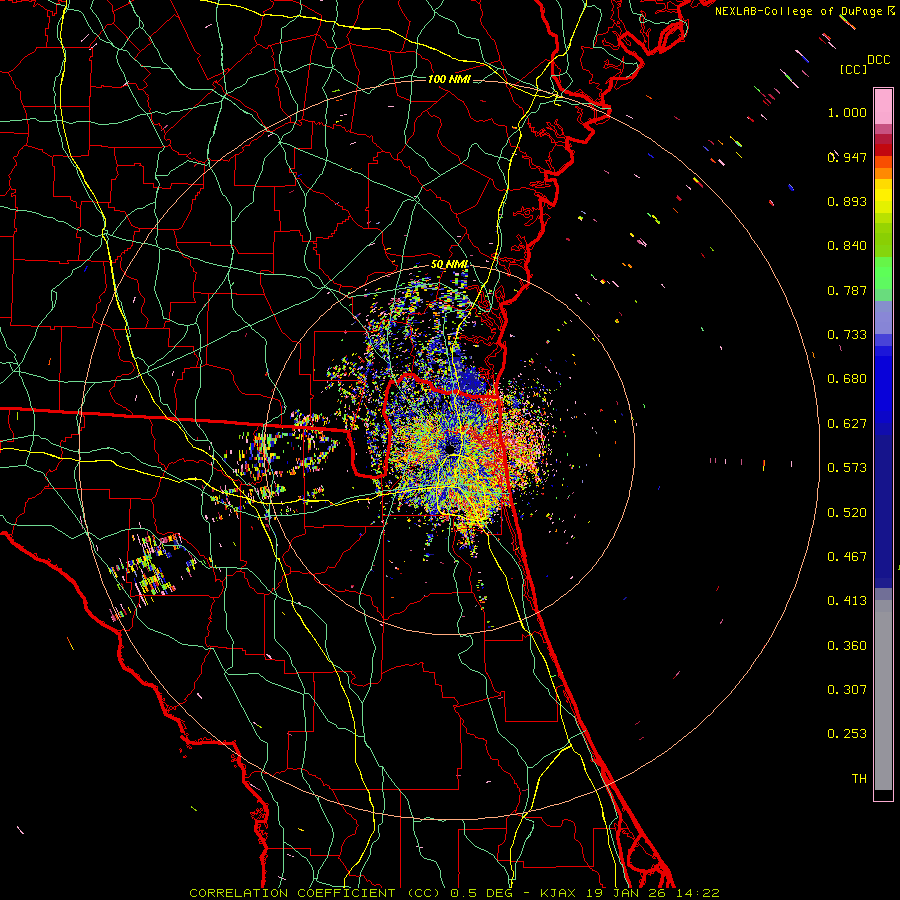
Task: Select the 0.467 scale value
Action: click(847, 557)
